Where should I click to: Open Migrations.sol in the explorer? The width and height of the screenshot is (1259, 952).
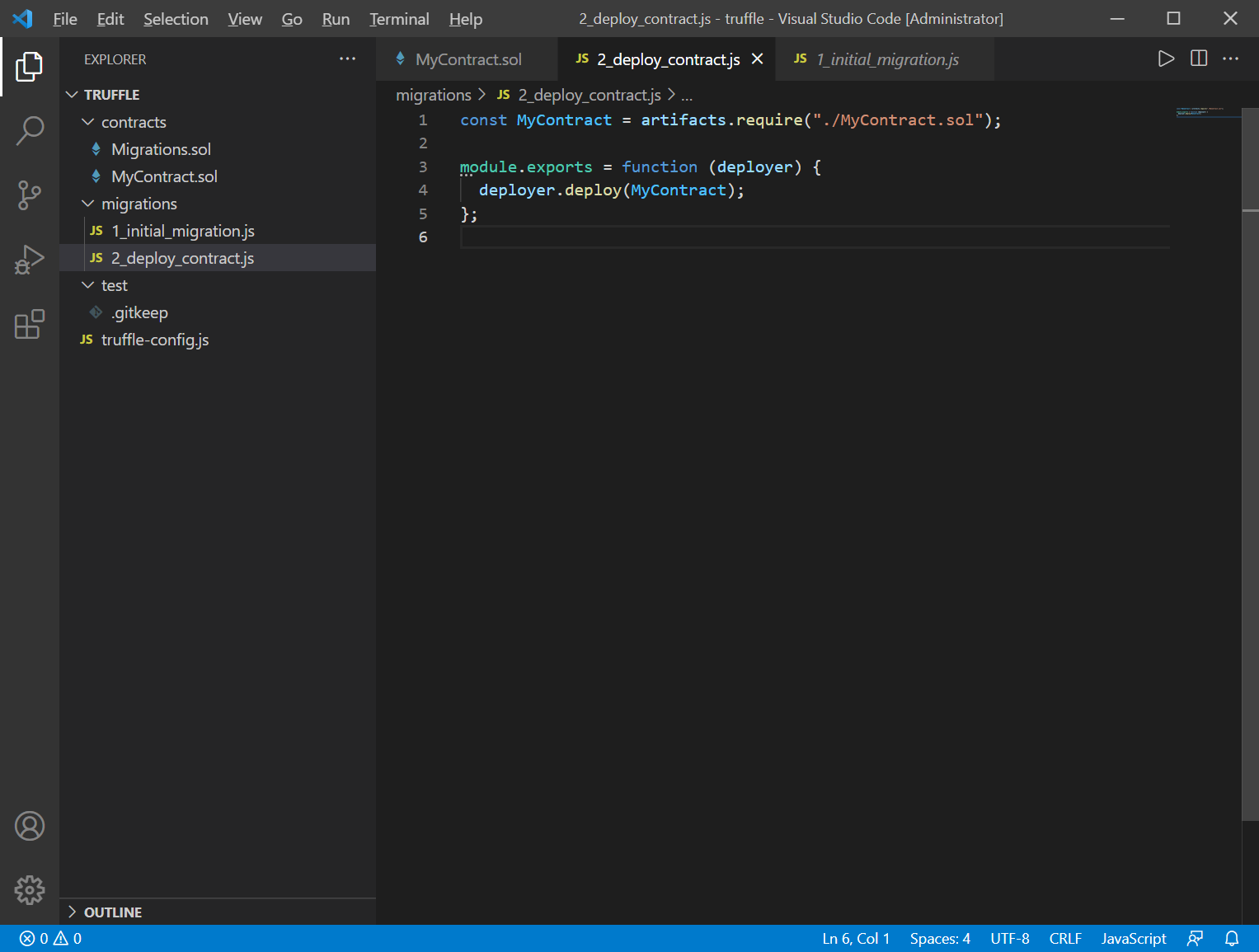tap(218, 149)
